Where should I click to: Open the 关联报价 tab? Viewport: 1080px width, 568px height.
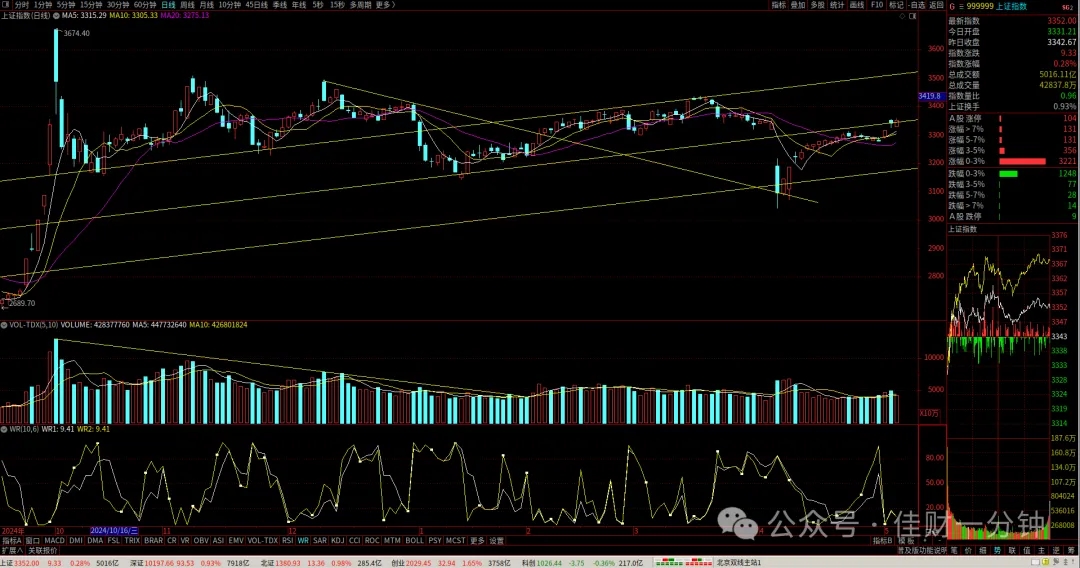[43, 551]
